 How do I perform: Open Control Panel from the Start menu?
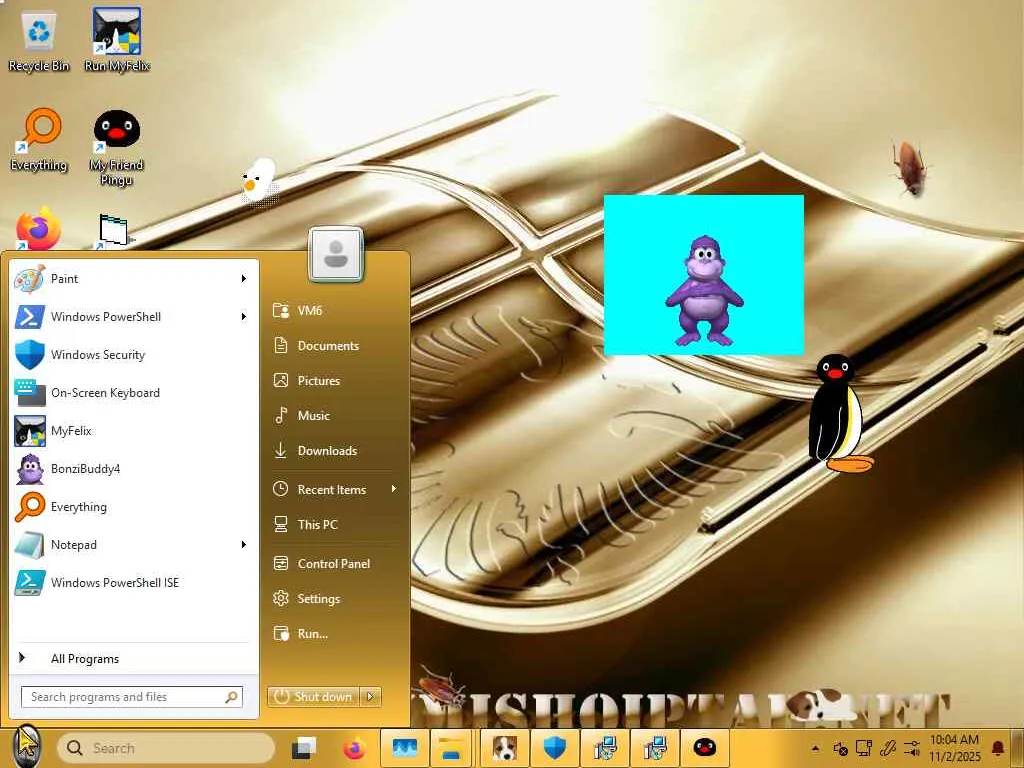click(x=335, y=564)
